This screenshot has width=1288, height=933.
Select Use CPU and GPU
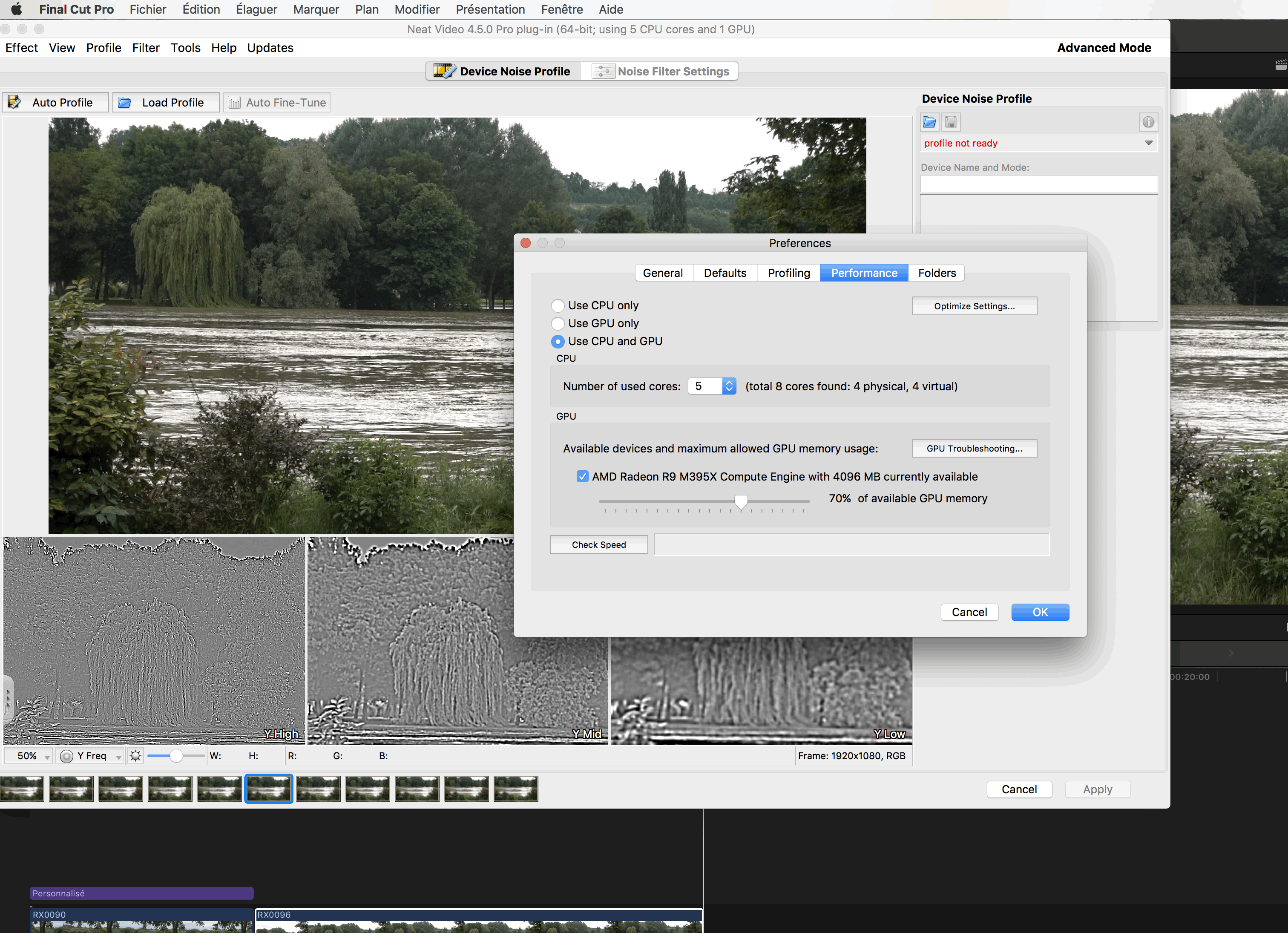click(558, 342)
